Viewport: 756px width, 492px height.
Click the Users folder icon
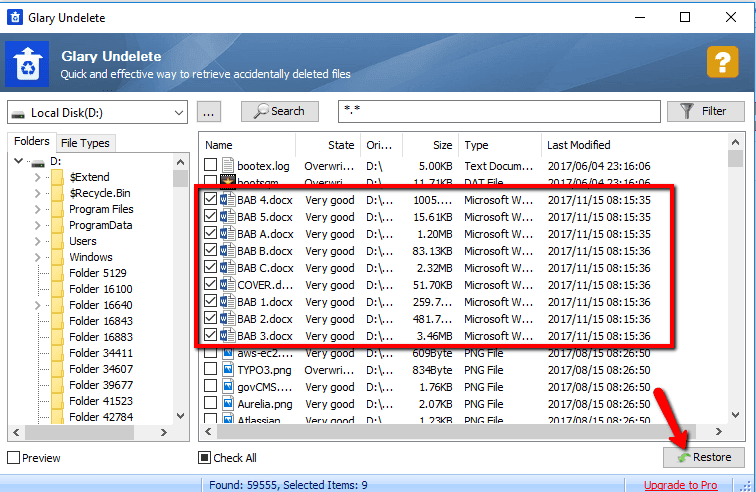[57, 241]
